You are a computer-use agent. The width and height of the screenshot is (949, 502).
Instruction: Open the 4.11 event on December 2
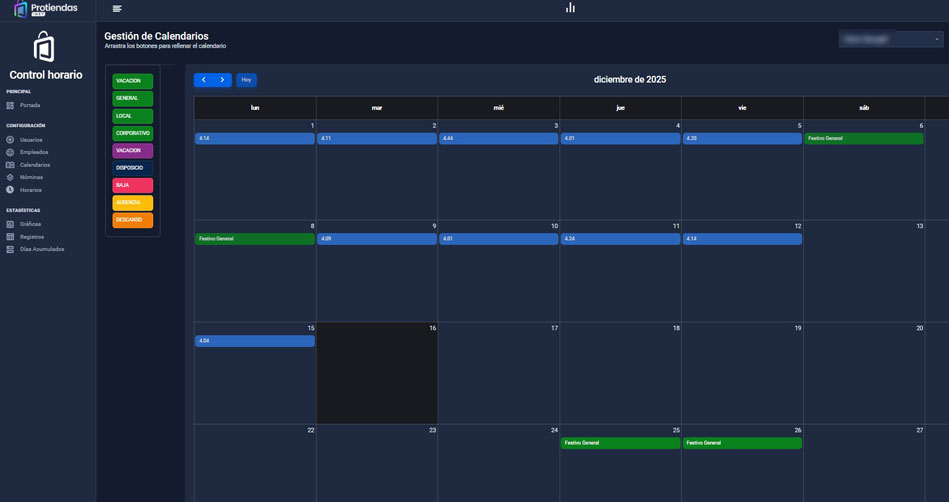pyautogui.click(x=376, y=139)
